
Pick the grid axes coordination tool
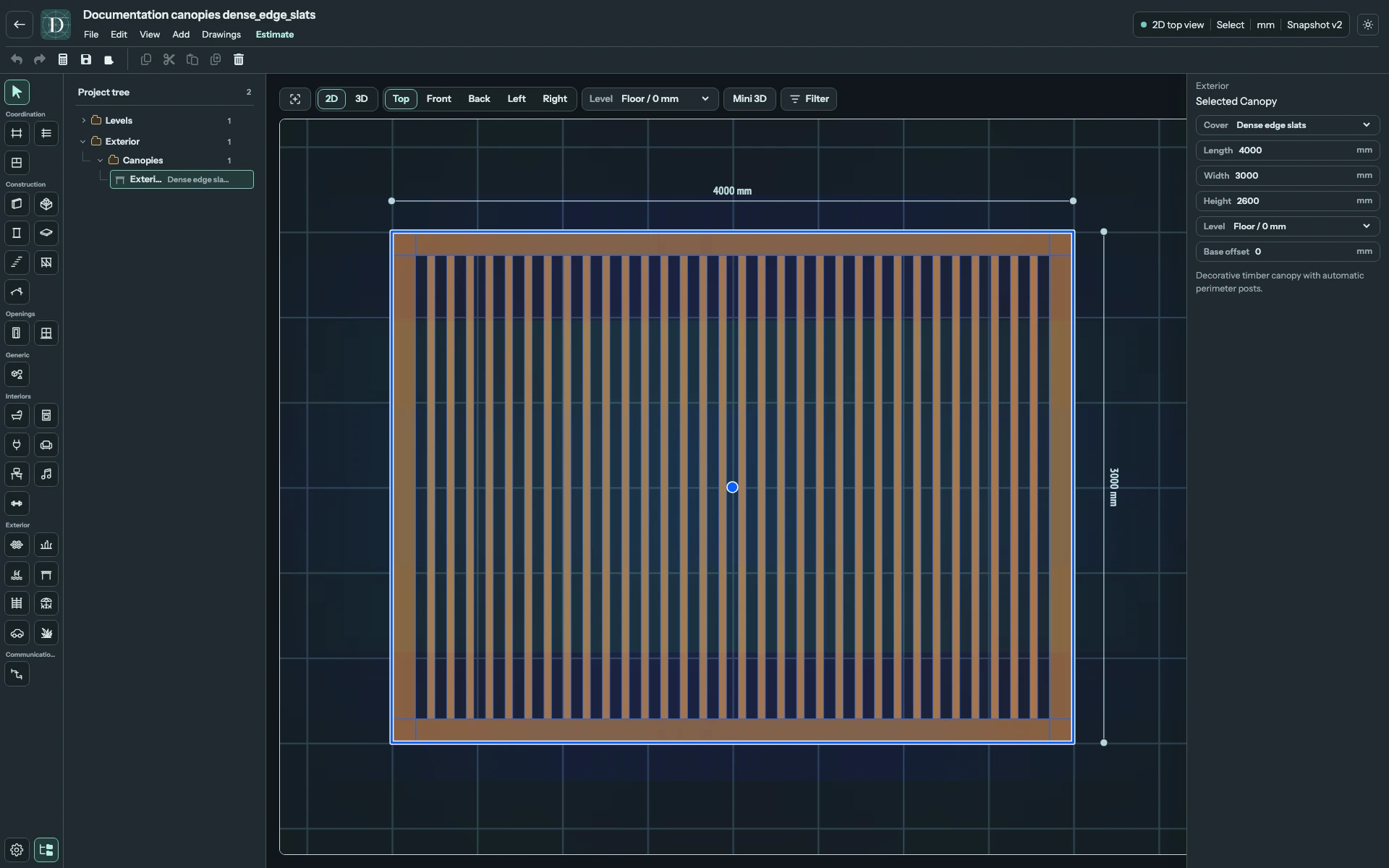tap(17, 133)
